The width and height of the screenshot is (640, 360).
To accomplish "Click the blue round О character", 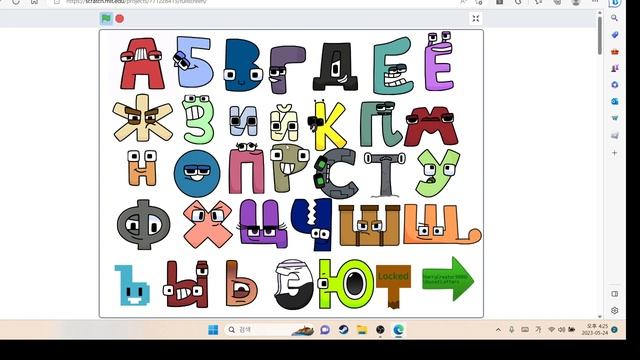I will click(197, 173).
